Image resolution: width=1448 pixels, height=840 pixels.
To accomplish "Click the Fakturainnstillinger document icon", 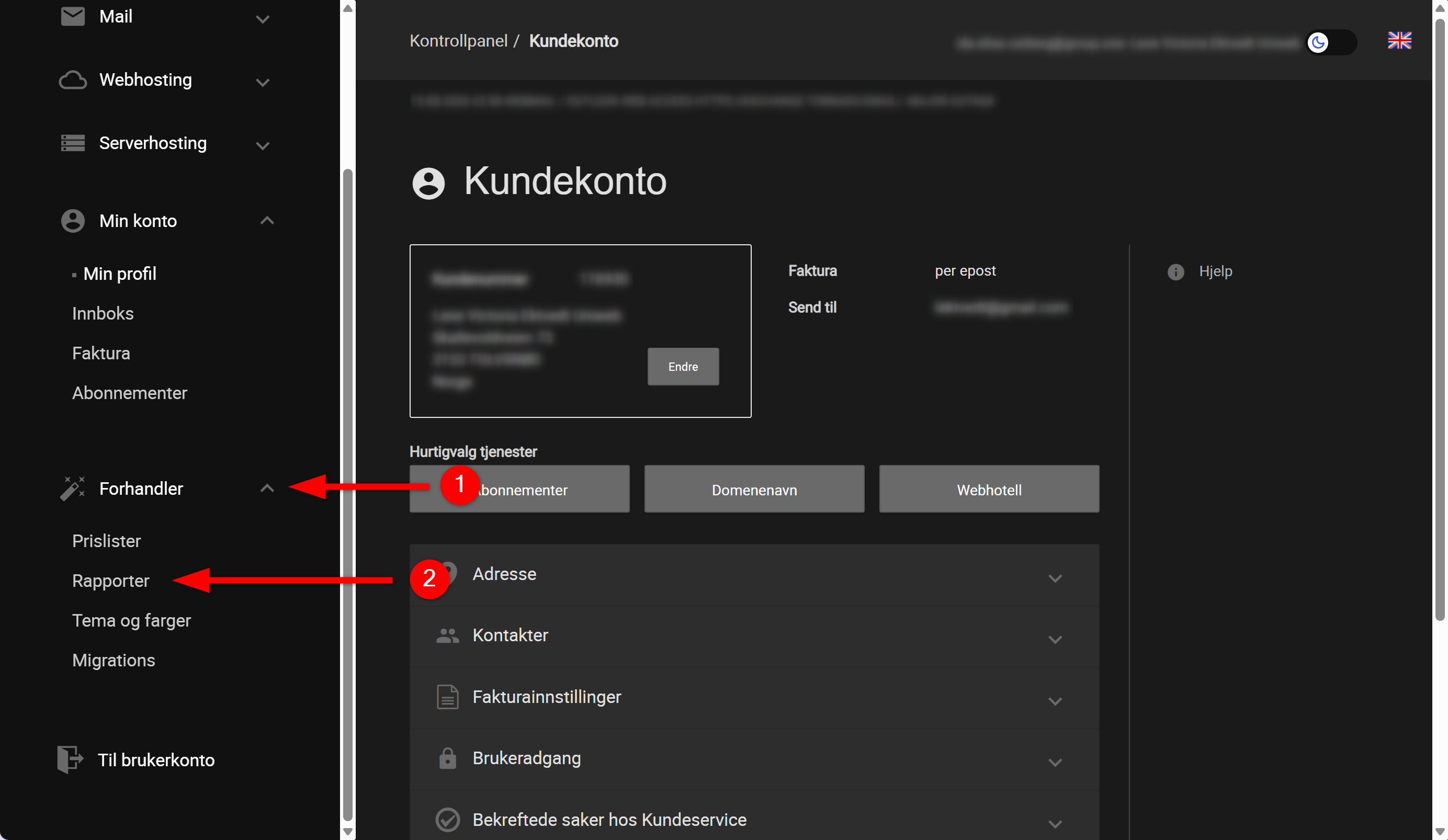I will pyautogui.click(x=447, y=697).
